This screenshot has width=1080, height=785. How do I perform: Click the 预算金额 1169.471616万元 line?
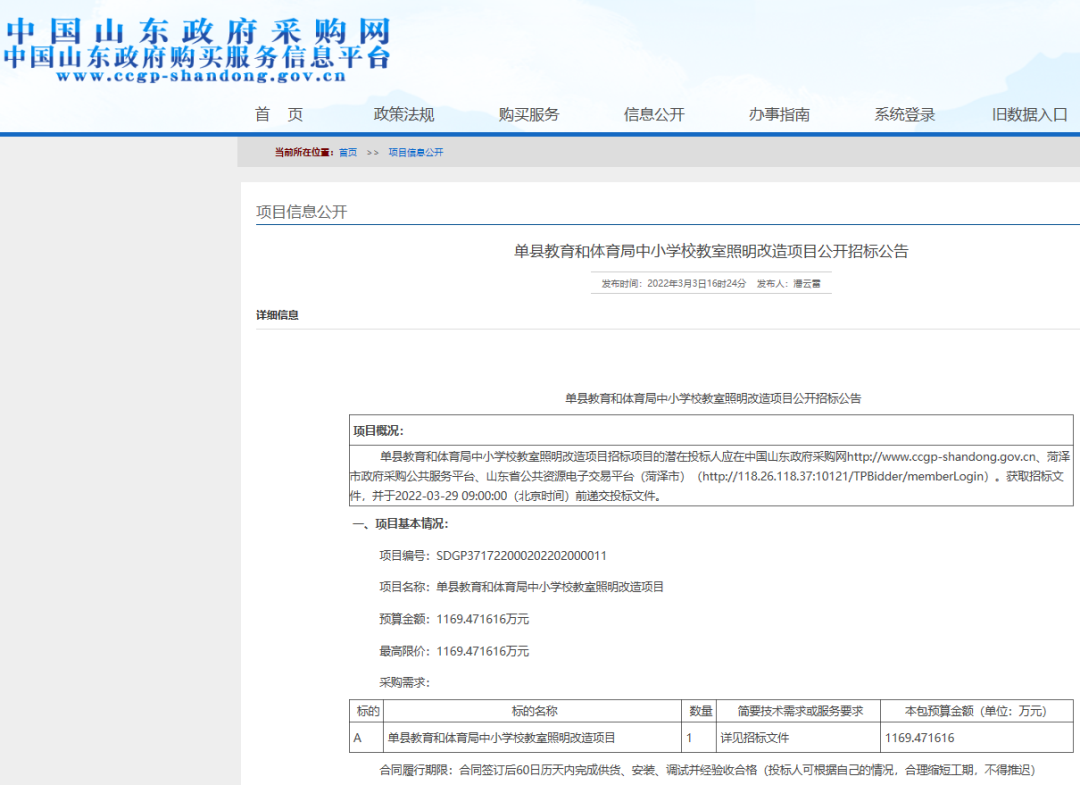coord(454,619)
